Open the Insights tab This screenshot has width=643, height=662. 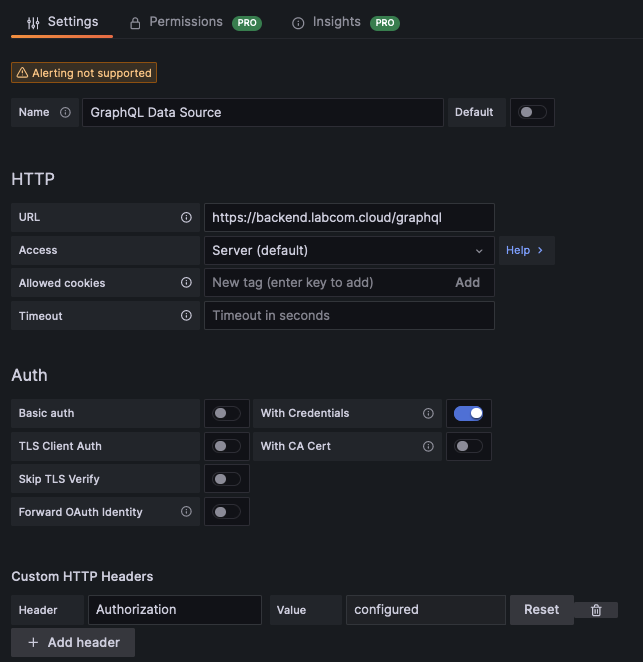coord(336,22)
